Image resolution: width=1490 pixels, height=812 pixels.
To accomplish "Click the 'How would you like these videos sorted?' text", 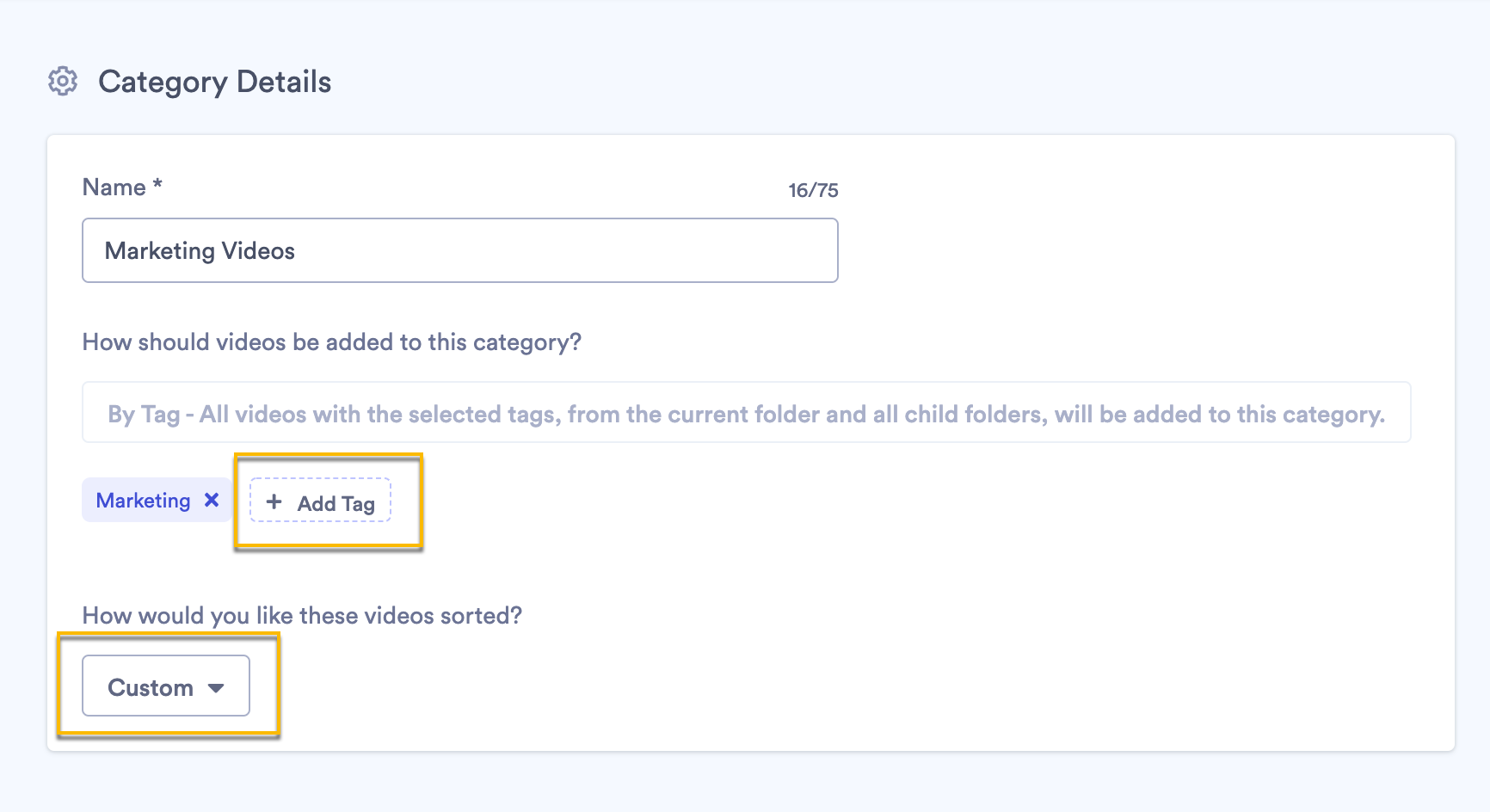I will (x=302, y=616).
